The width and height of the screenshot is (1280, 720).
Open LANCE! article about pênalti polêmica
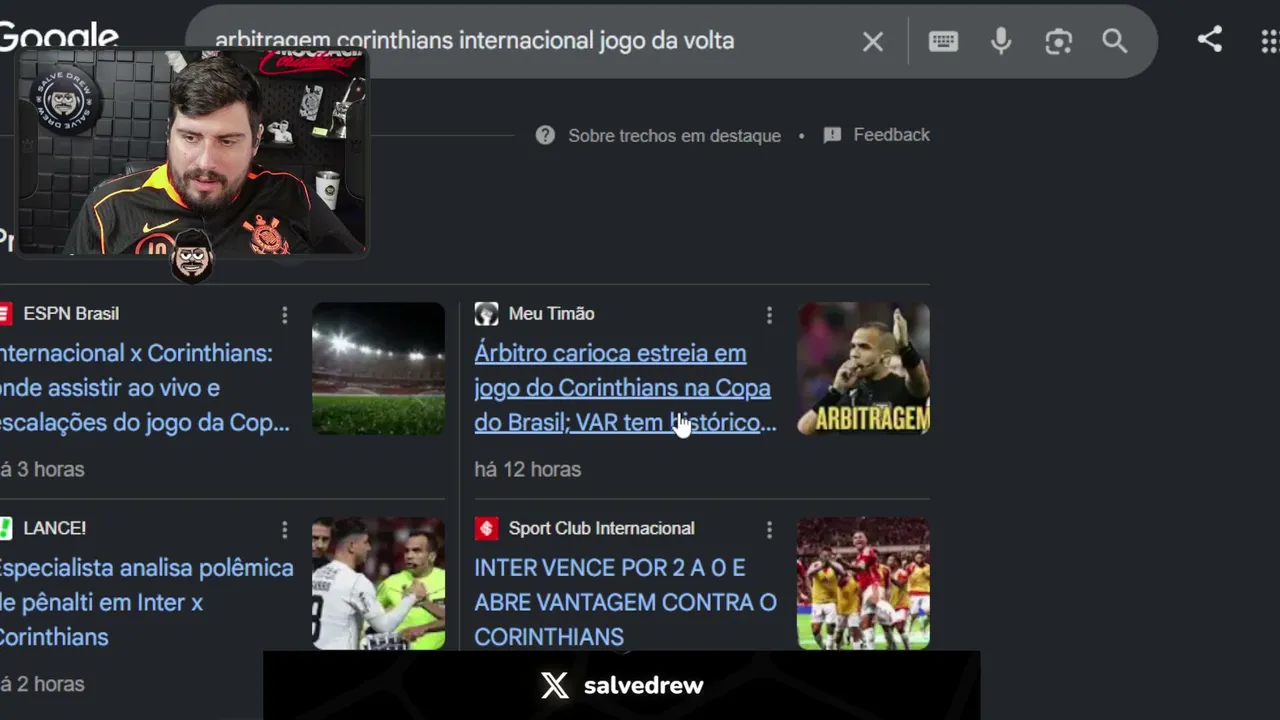(146, 602)
